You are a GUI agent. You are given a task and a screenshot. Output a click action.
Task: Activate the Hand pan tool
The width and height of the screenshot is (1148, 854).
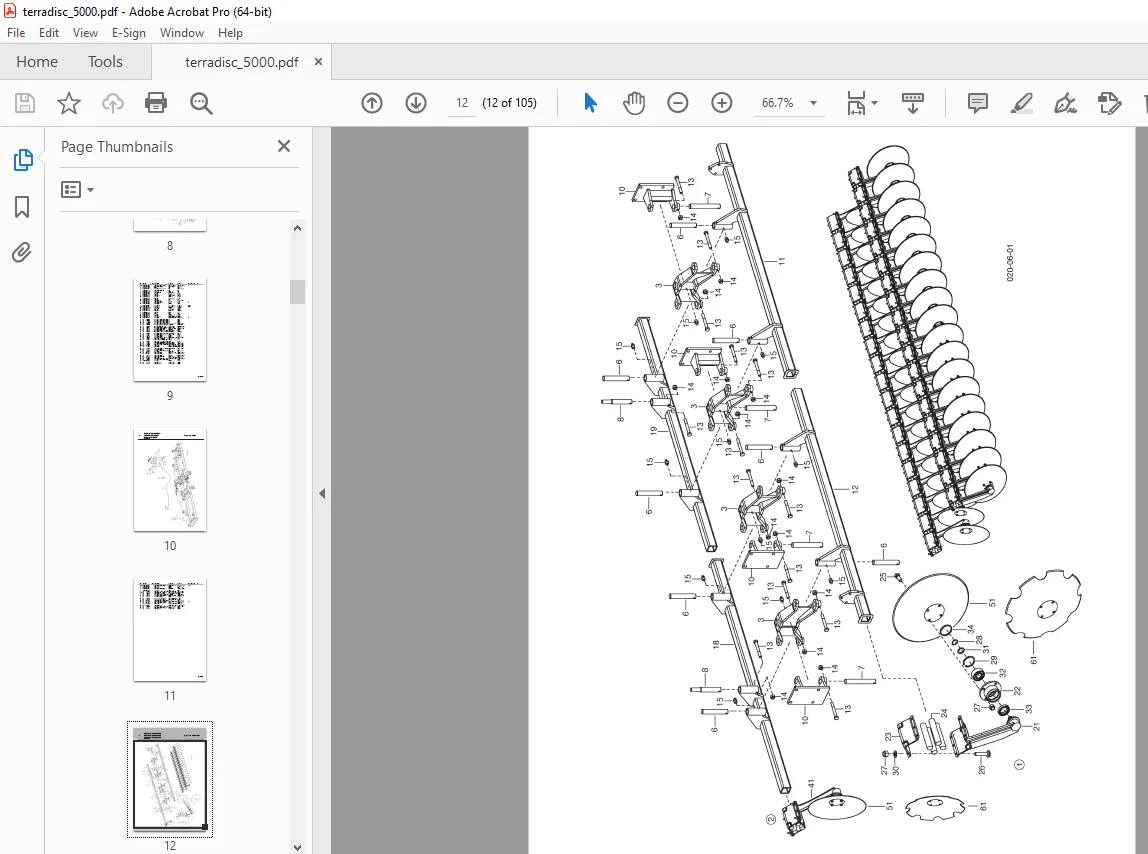click(x=634, y=103)
